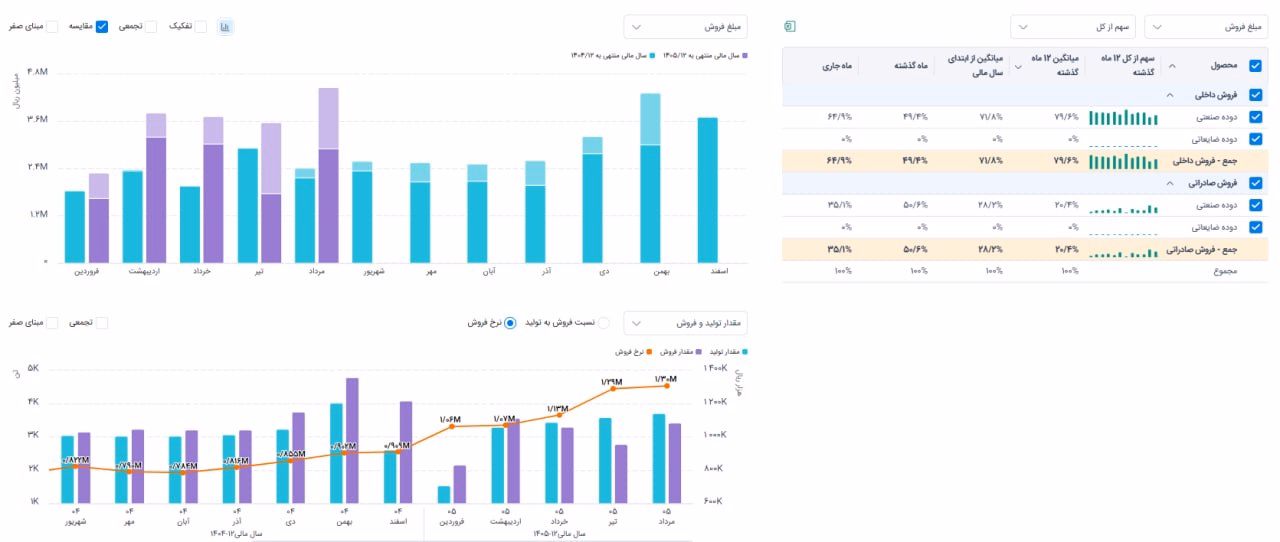
Task: Click the ۳۵/۱% cell in the دوده صنعتی row
Action: click(x=839, y=205)
